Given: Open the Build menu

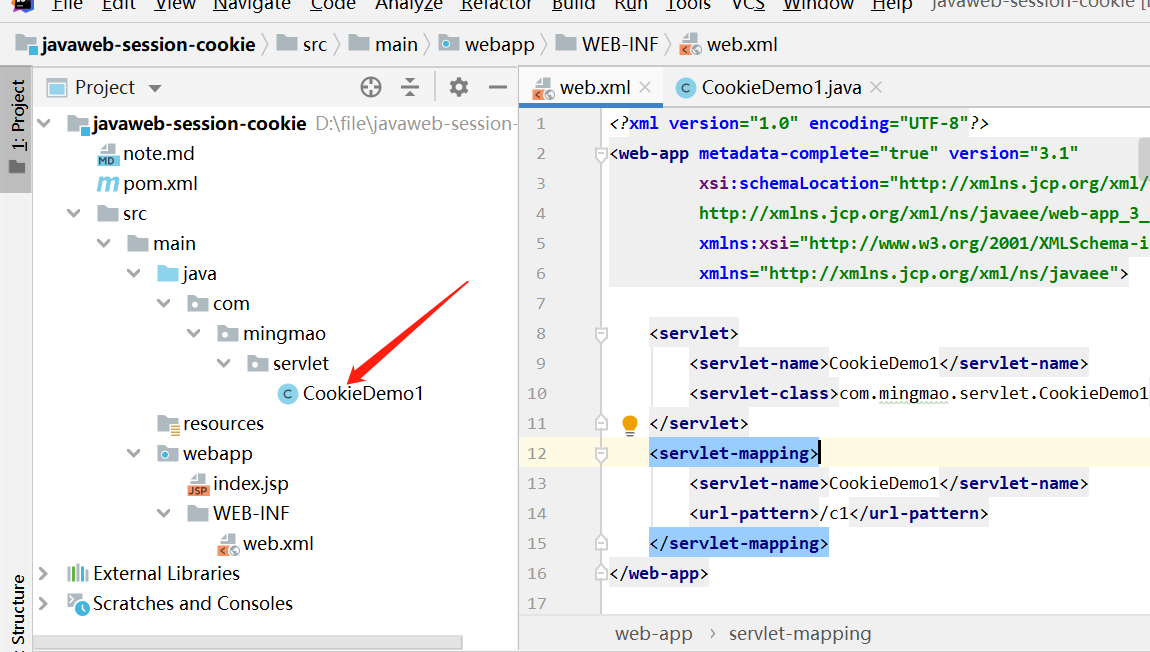Looking at the screenshot, I should point(573,4).
